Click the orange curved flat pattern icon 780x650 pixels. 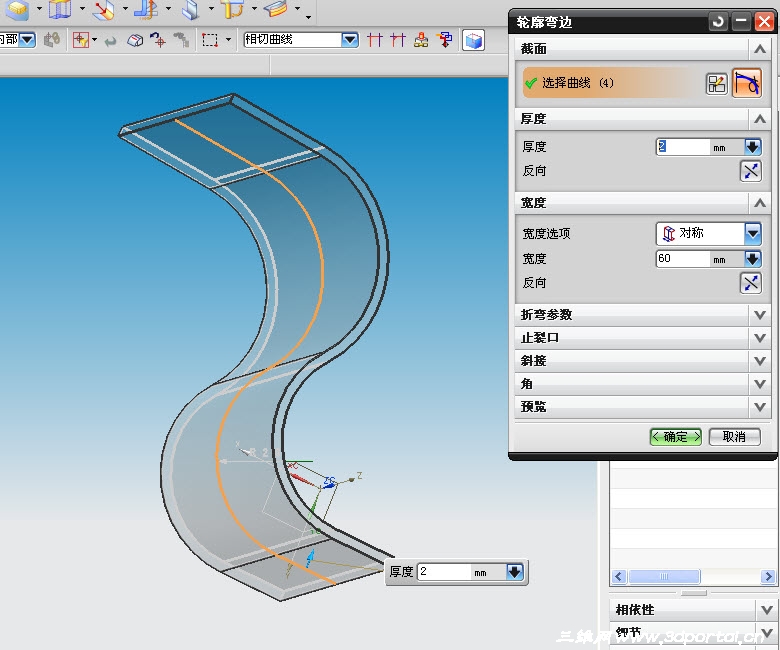[276, 9]
